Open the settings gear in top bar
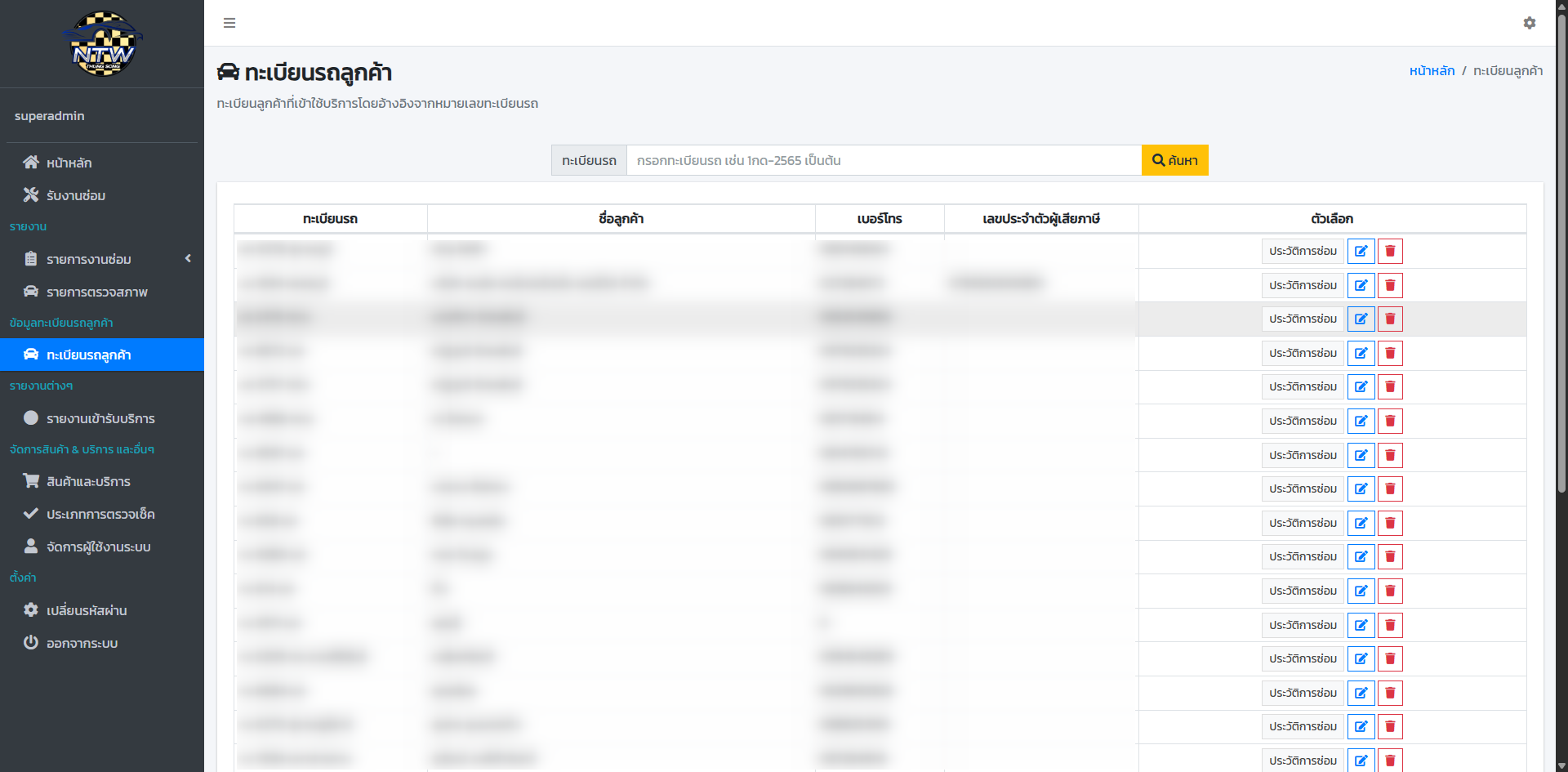The image size is (1568, 772). coord(1530,23)
